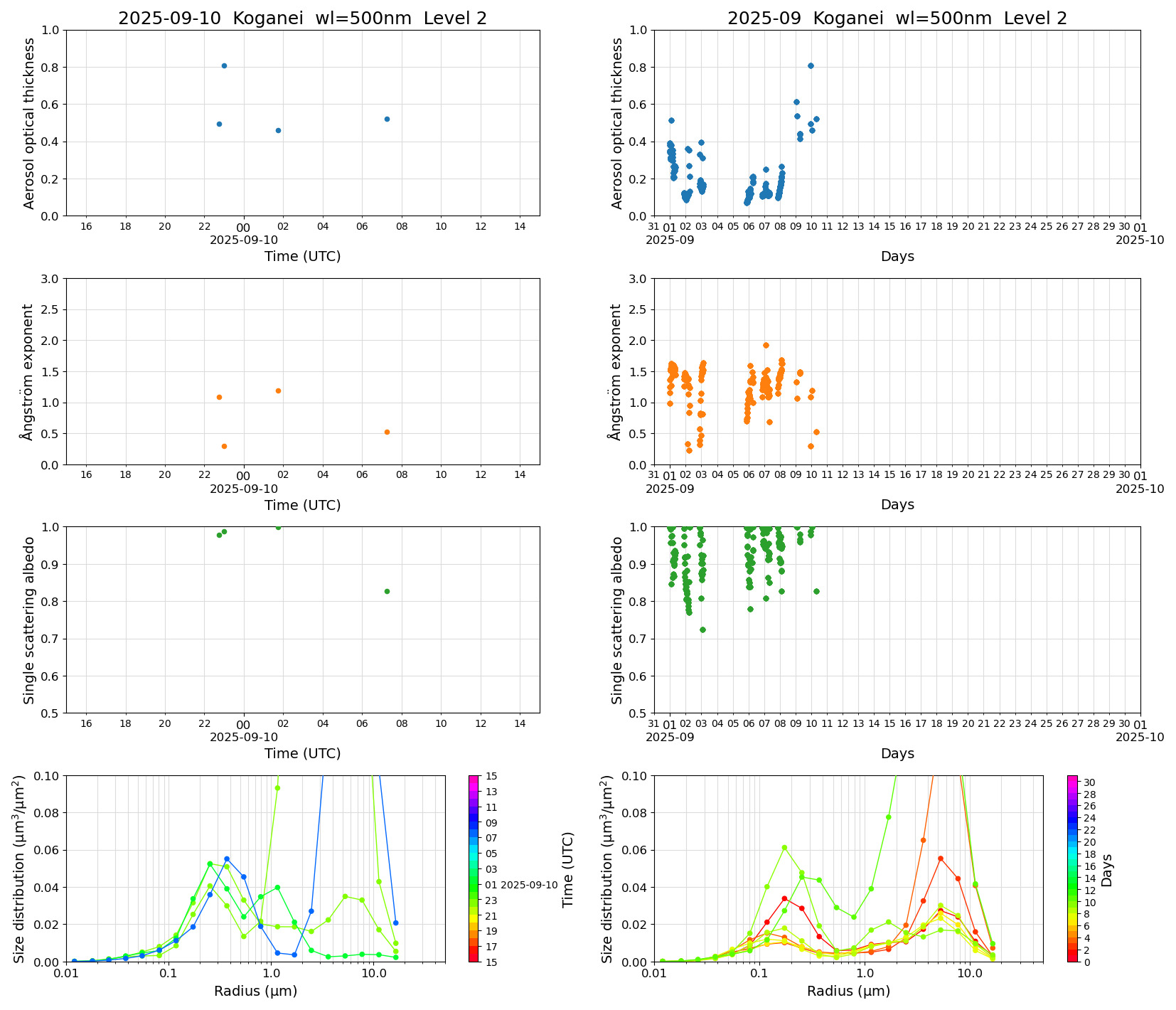Click 'Days' under the monthly albedo plot
This screenshot has width=1176, height=1010.
(897, 753)
